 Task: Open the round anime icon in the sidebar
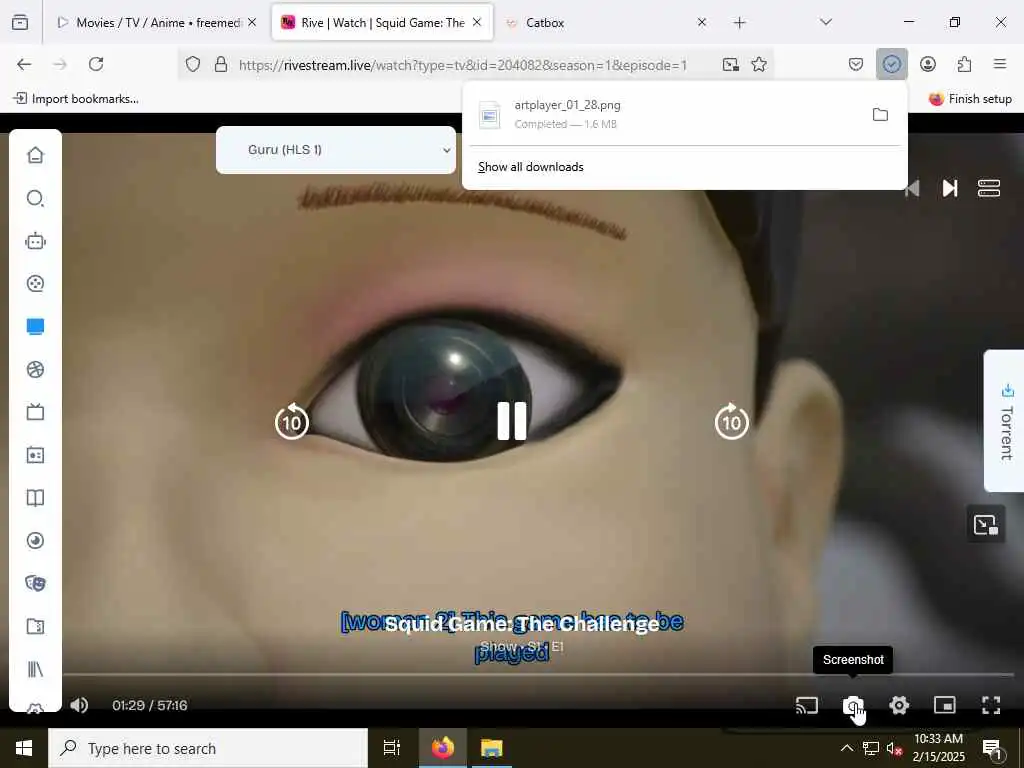click(35, 541)
